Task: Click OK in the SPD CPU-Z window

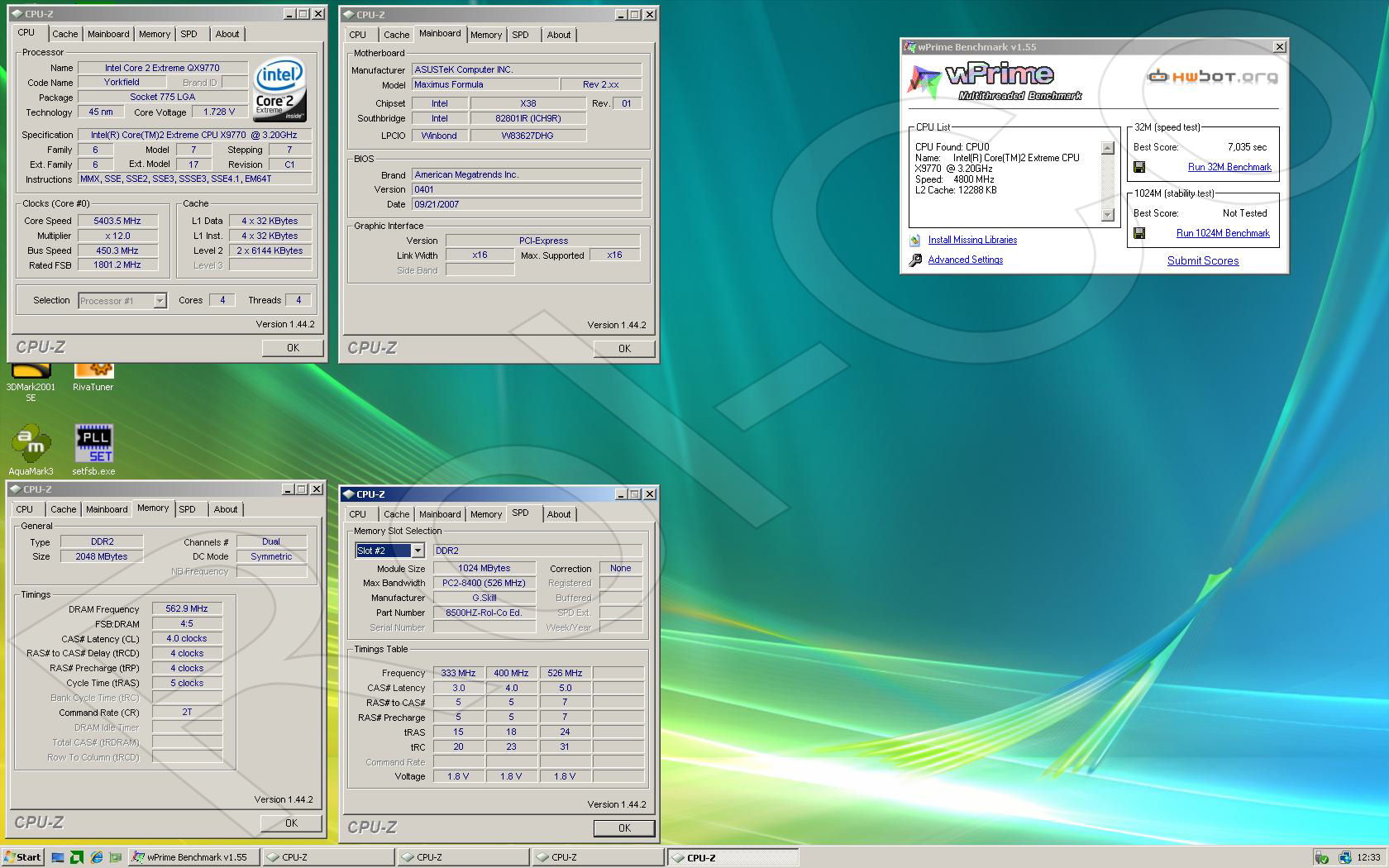Action: [624, 828]
